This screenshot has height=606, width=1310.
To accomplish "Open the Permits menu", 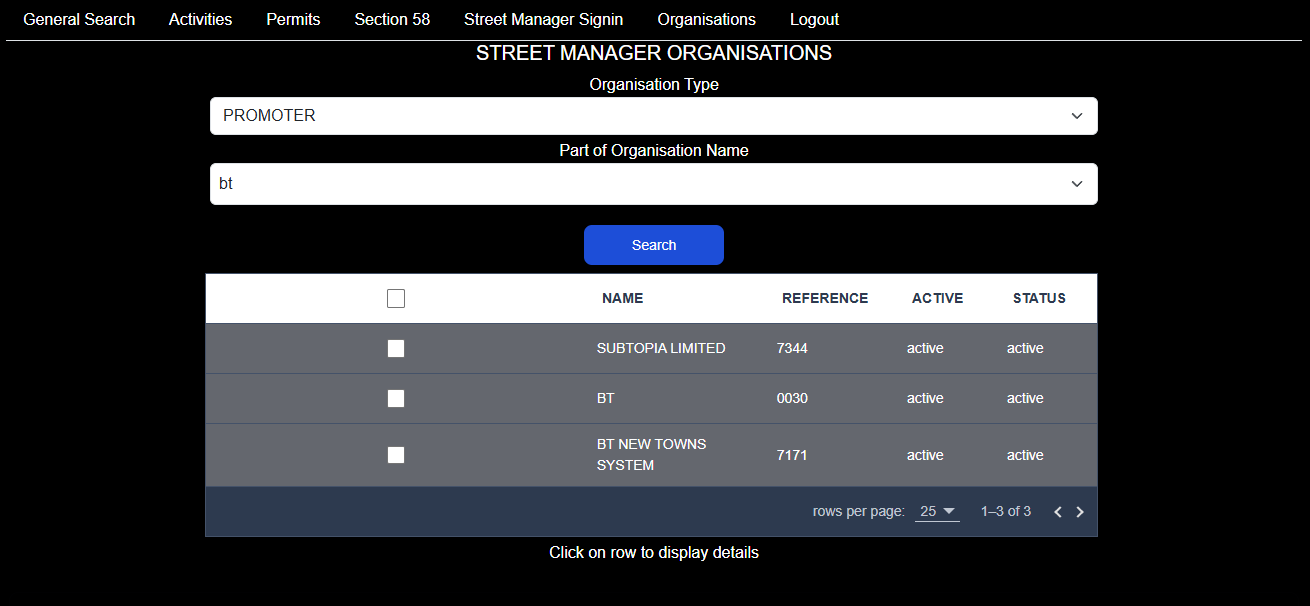I will (x=292, y=19).
